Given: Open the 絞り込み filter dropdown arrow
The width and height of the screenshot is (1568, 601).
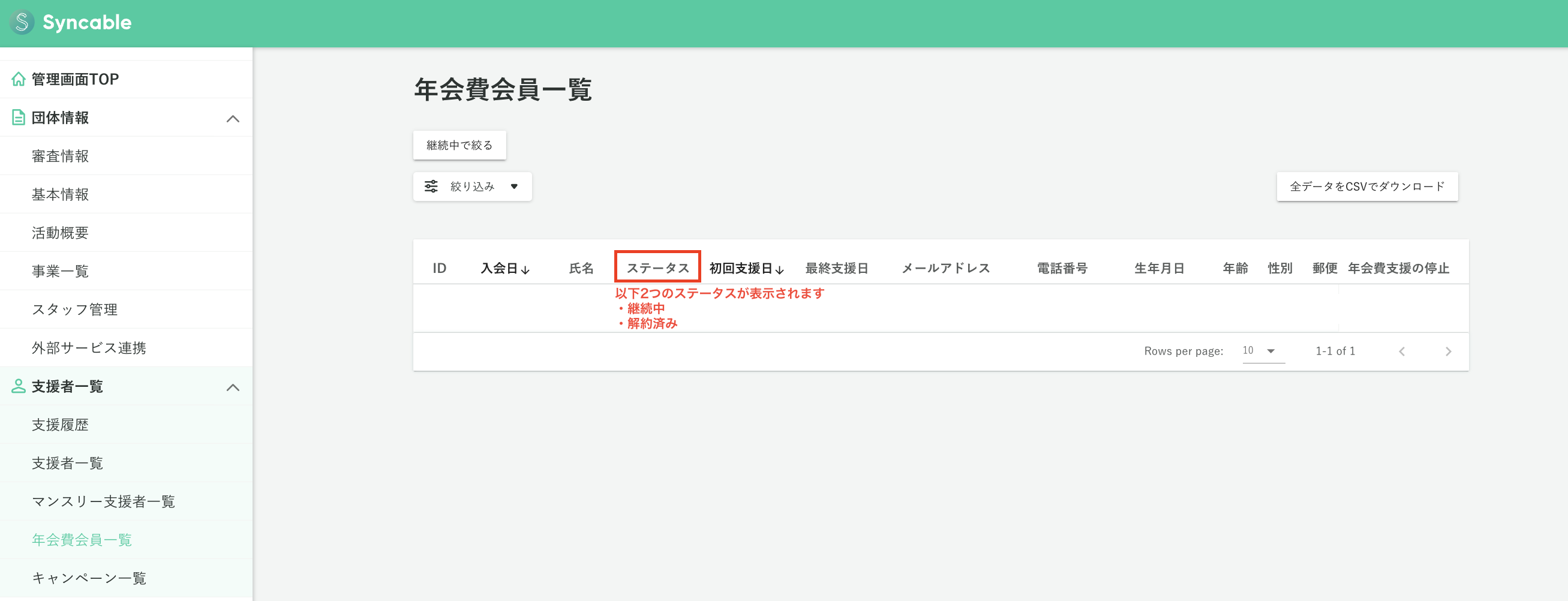Looking at the screenshot, I should (x=514, y=187).
